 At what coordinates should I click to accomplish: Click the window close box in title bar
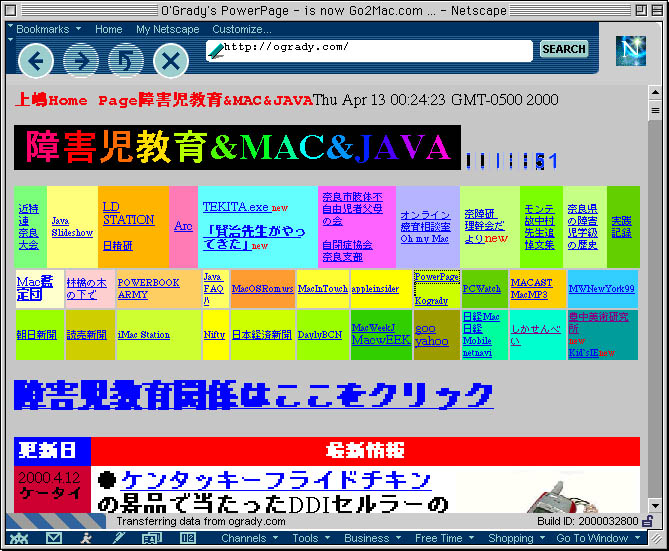click(11, 10)
